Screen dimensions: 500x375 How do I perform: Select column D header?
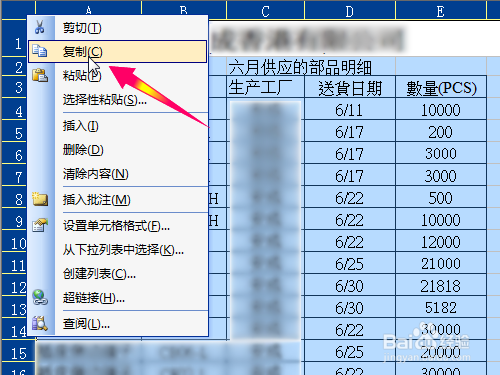pos(350,11)
